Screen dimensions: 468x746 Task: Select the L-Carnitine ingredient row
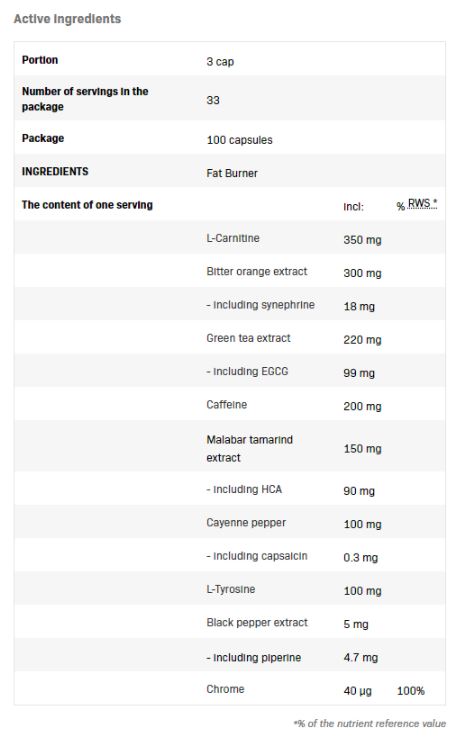point(230,237)
